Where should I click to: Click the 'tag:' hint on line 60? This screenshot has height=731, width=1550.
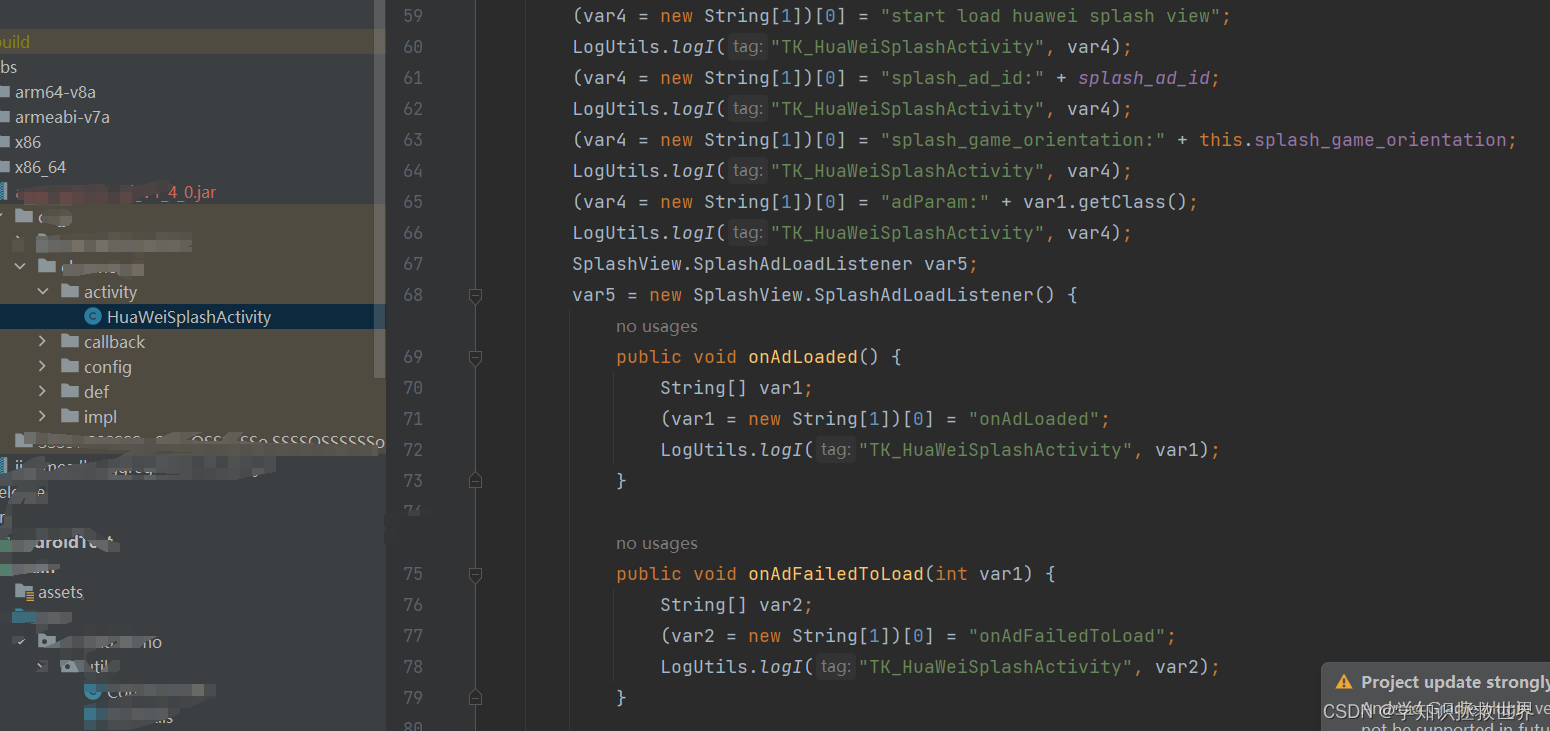point(747,46)
